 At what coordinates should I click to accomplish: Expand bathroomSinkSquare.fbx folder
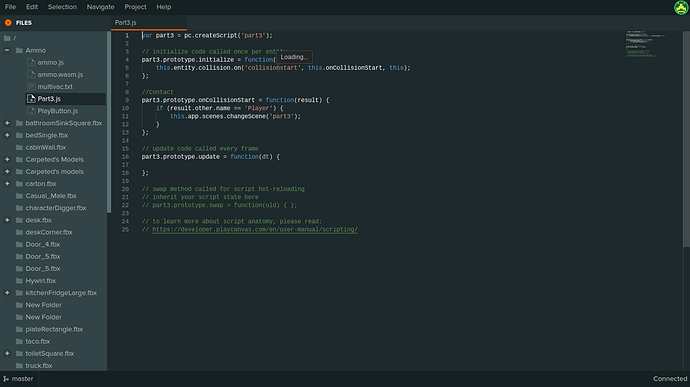pos(7,123)
